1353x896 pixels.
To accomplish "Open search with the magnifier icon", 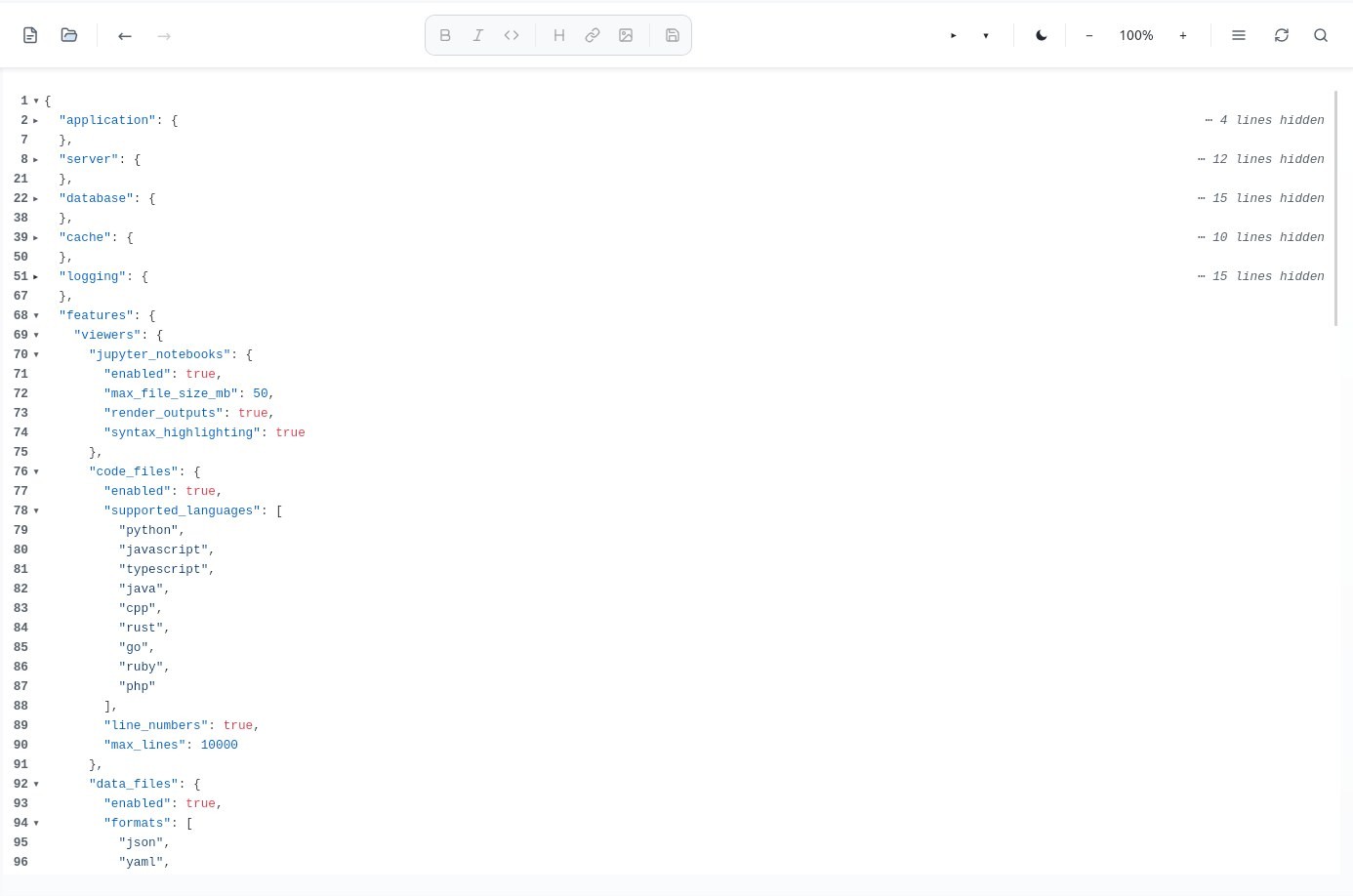I will [1321, 35].
